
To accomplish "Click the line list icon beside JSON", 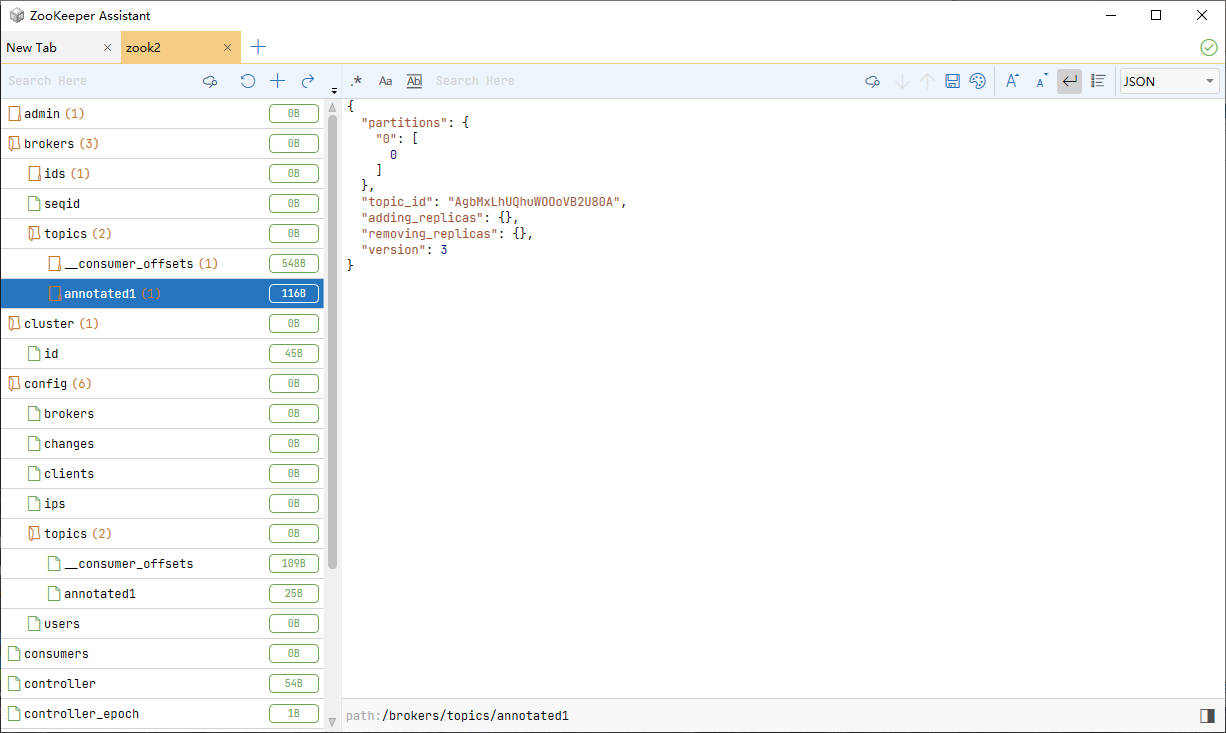I will 1098,81.
